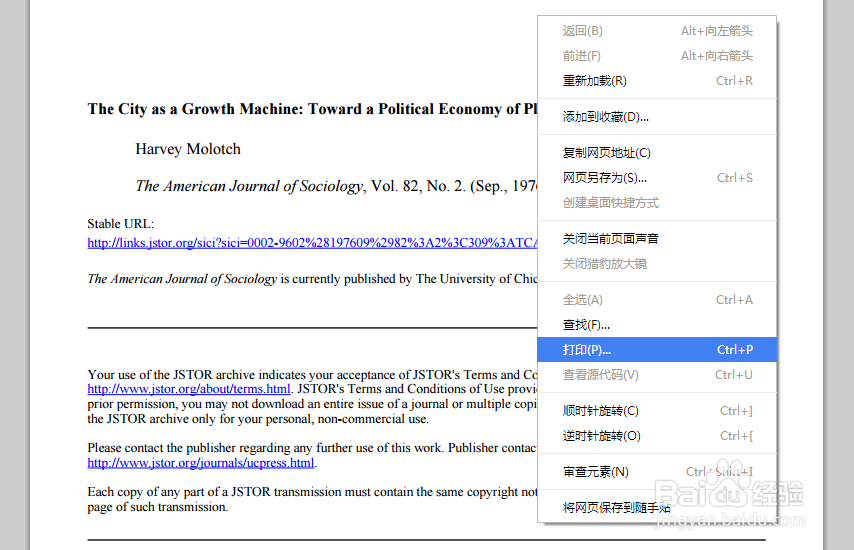The width and height of the screenshot is (854, 550).
Task: Select 创建桌面快捷方式 menu entry
Action: tap(657, 203)
